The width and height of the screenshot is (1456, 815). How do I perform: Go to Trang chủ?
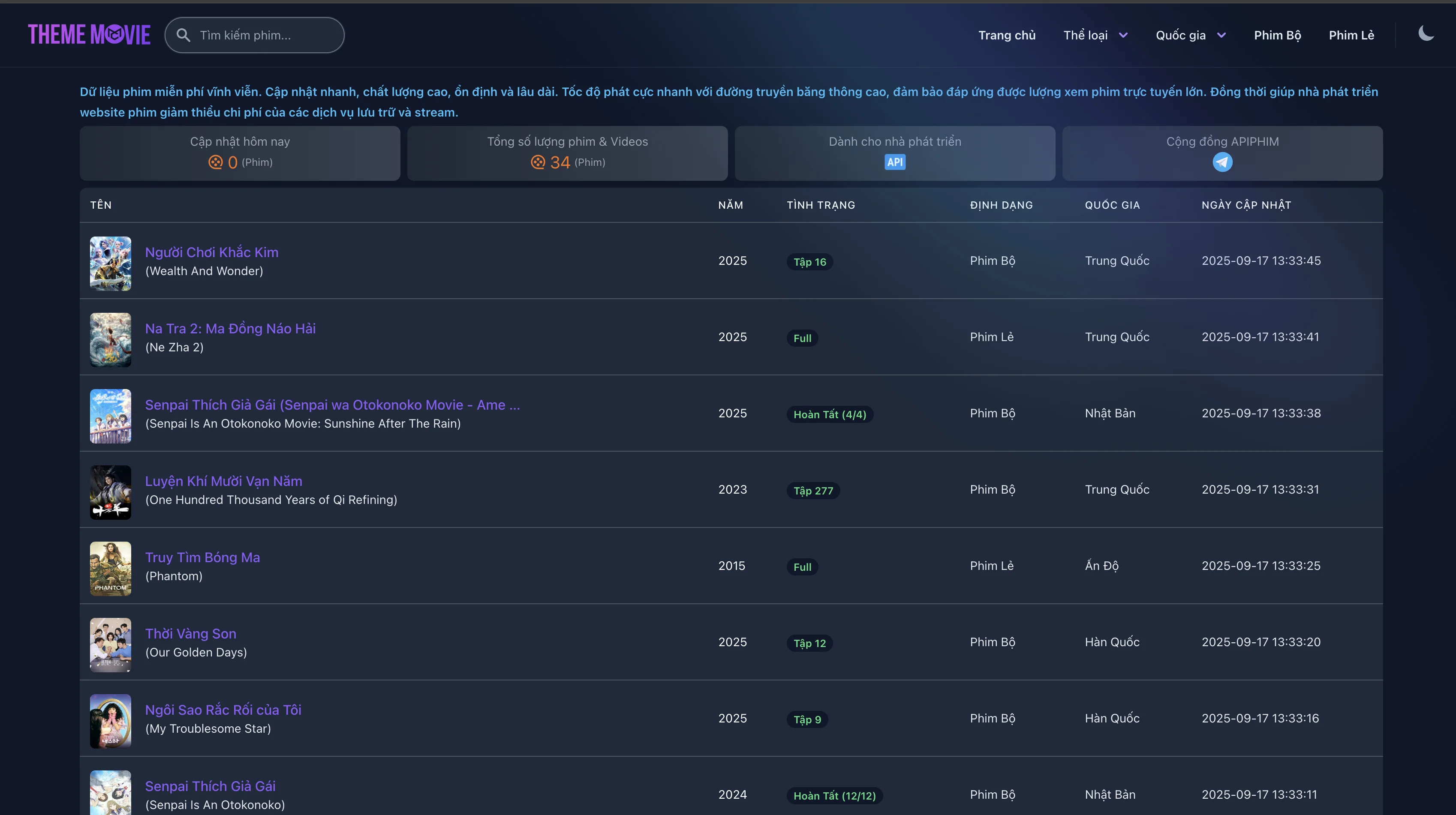point(1007,35)
